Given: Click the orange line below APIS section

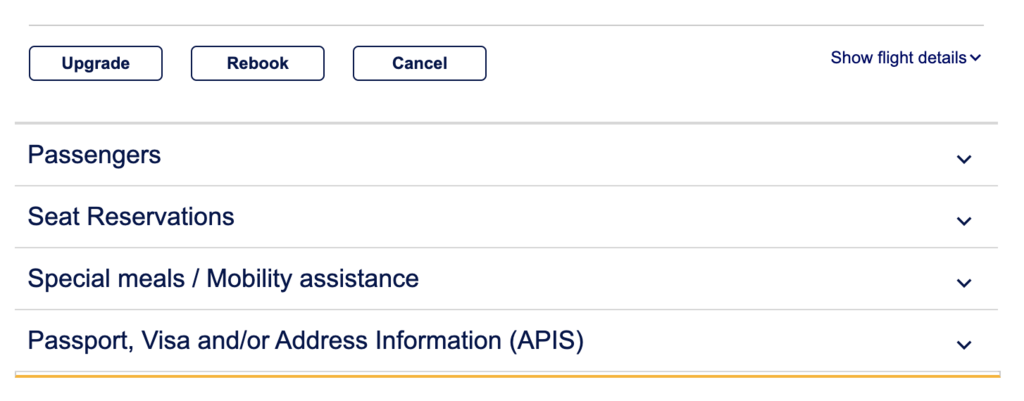Looking at the screenshot, I should point(506,376).
